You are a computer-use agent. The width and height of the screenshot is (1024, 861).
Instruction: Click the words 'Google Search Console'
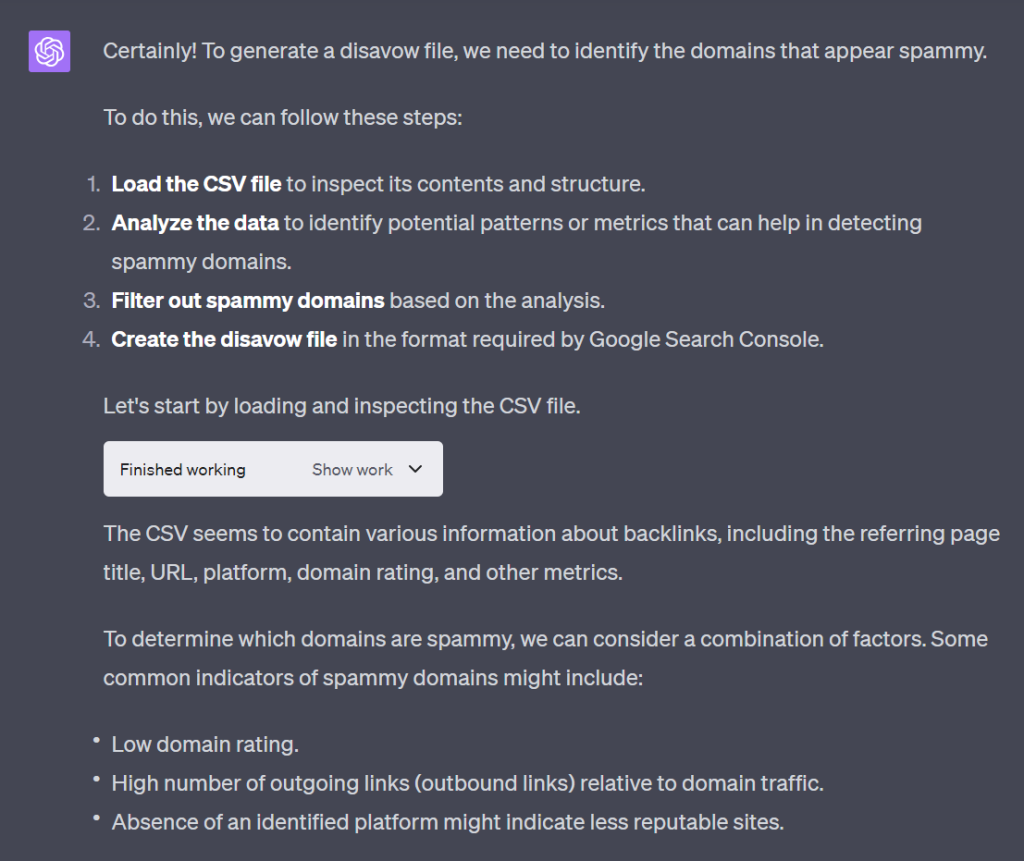(705, 340)
